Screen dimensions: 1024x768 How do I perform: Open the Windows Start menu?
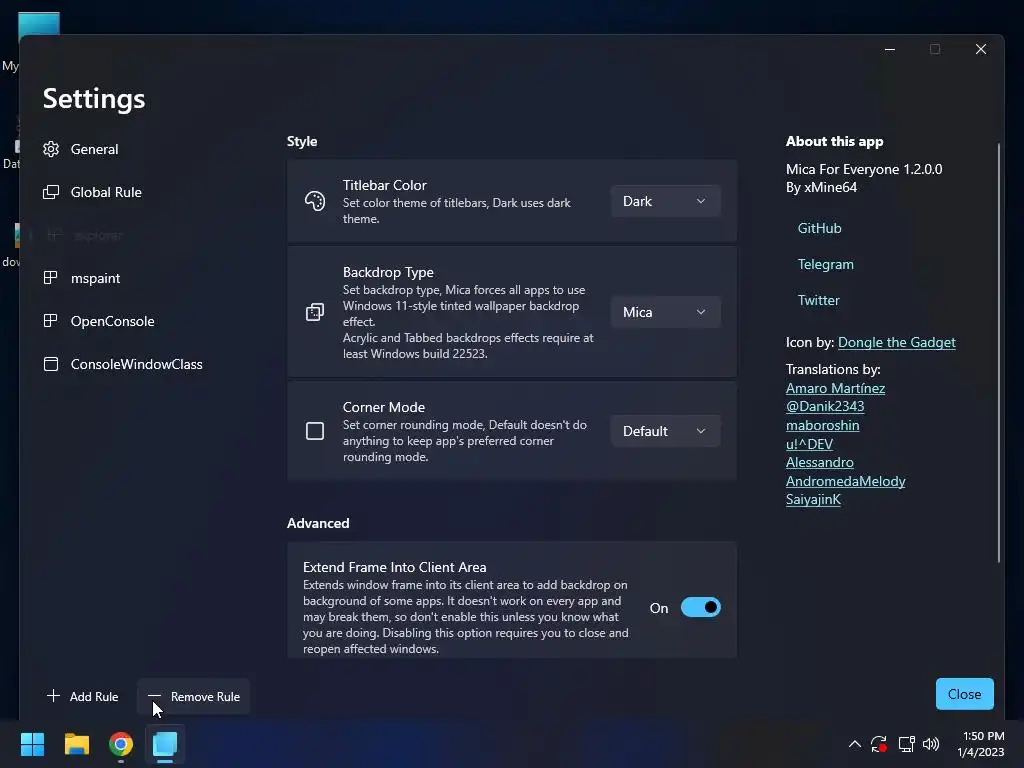[x=32, y=744]
